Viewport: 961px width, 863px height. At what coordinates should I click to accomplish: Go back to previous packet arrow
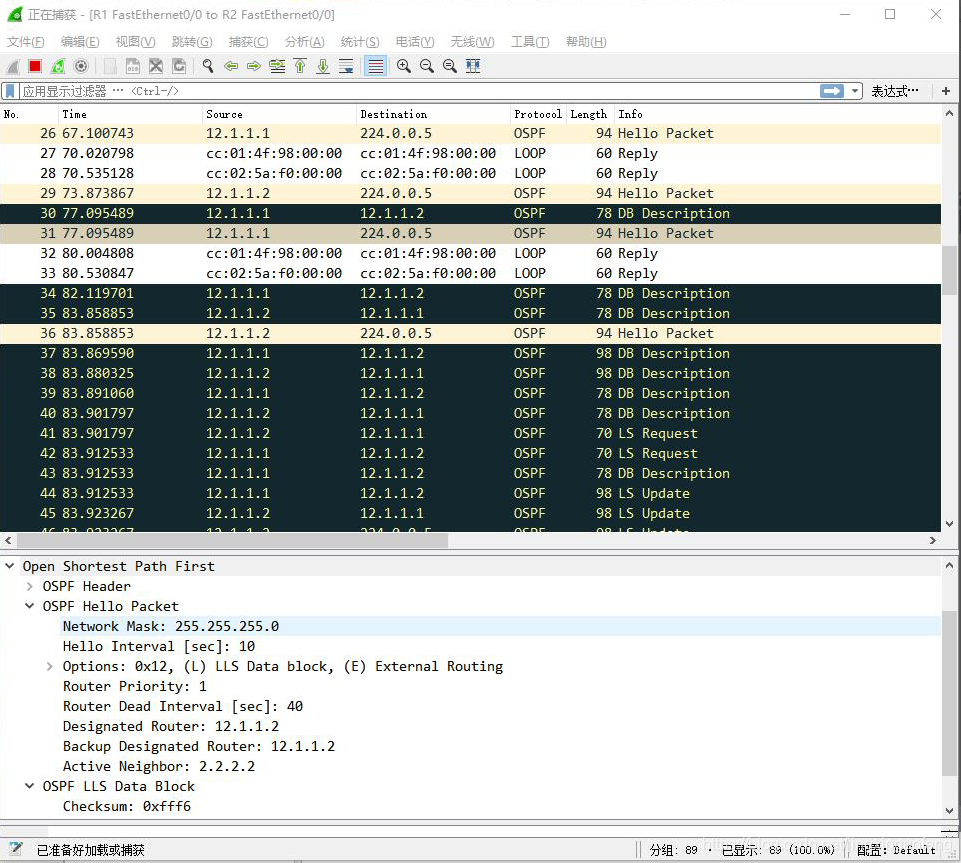tap(231, 66)
